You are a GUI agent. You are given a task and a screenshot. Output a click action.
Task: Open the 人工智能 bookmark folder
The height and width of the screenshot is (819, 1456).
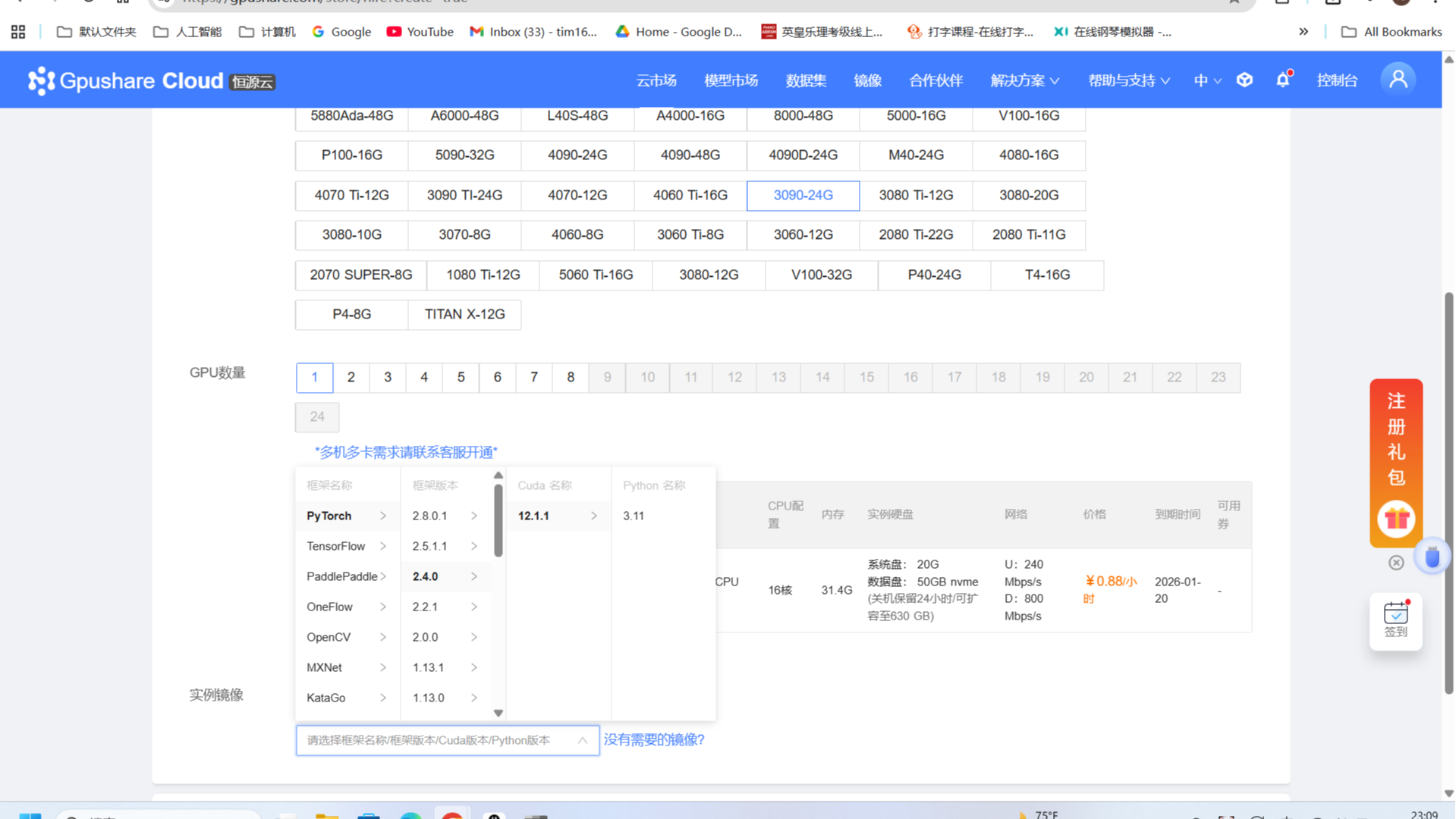pos(187,32)
